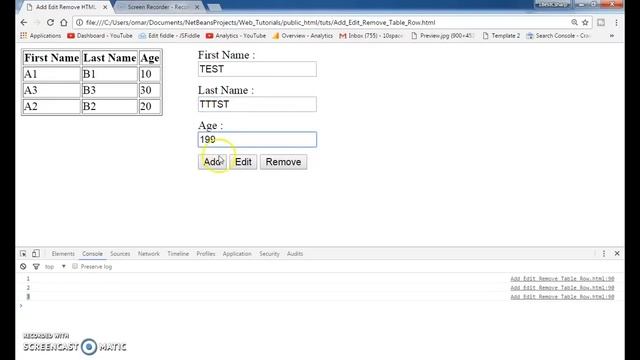The height and width of the screenshot is (360, 640).
Task: Open the DevTools Profiles tab
Action: [206, 253]
